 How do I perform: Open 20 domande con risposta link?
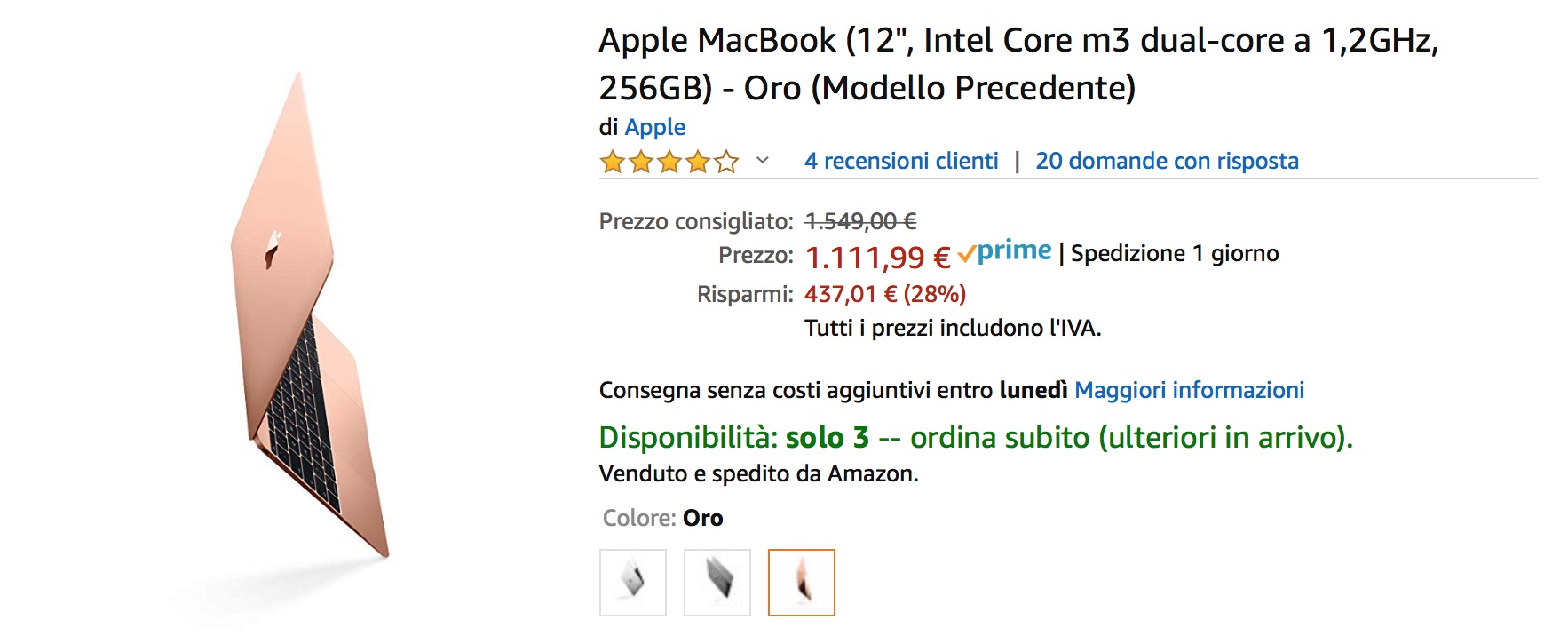(x=1166, y=161)
